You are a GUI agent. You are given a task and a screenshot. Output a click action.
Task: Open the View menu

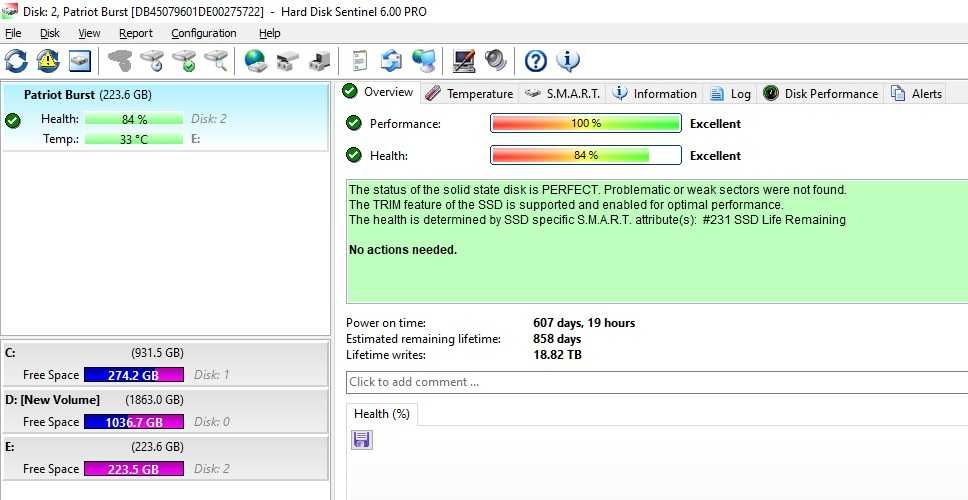[x=89, y=33]
